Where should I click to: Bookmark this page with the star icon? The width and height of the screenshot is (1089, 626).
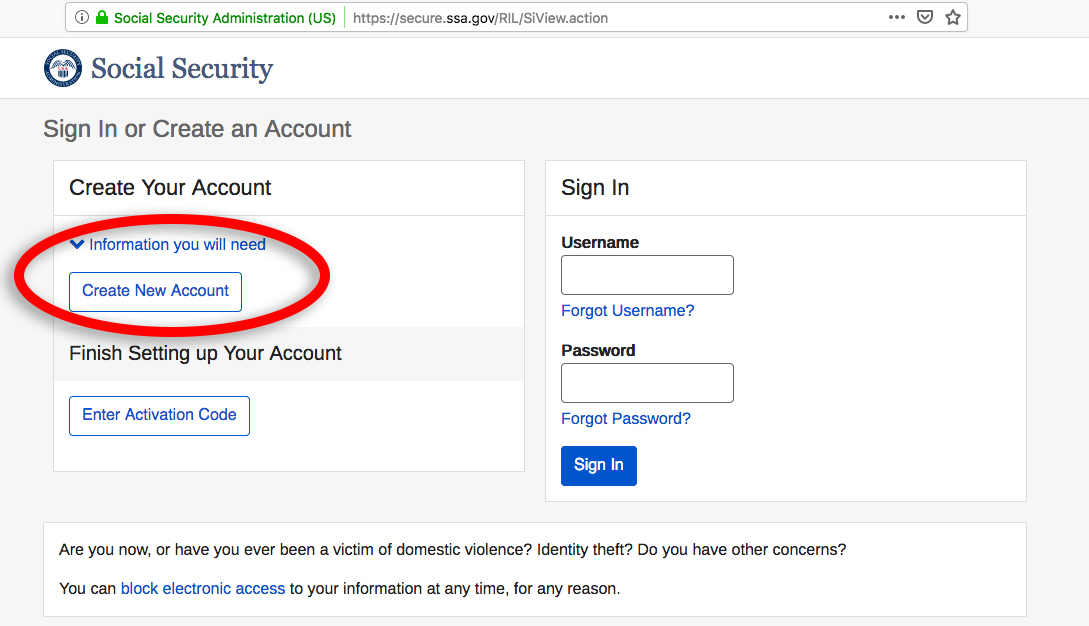coord(953,18)
